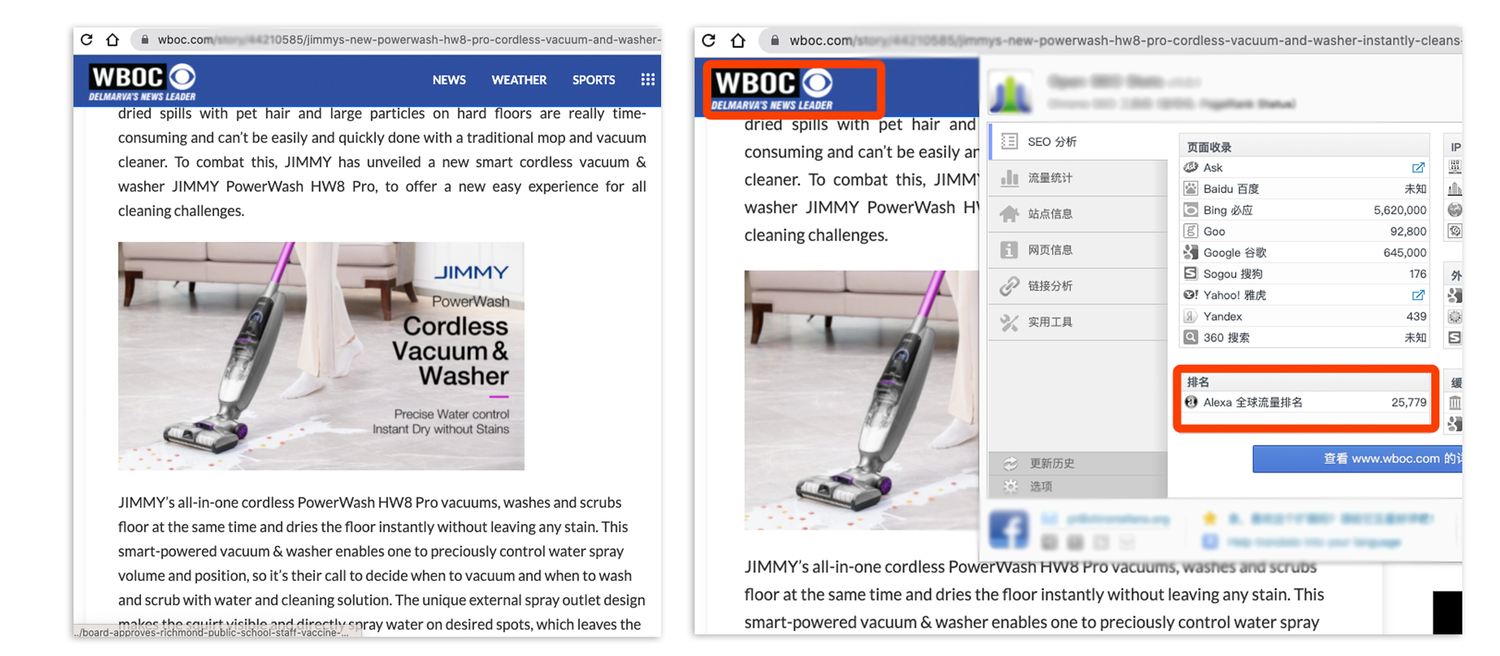The width and height of the screenshot is (1500, 656).
Task: Click the Alexa rank icon
Action: (x=1191, y=402)
